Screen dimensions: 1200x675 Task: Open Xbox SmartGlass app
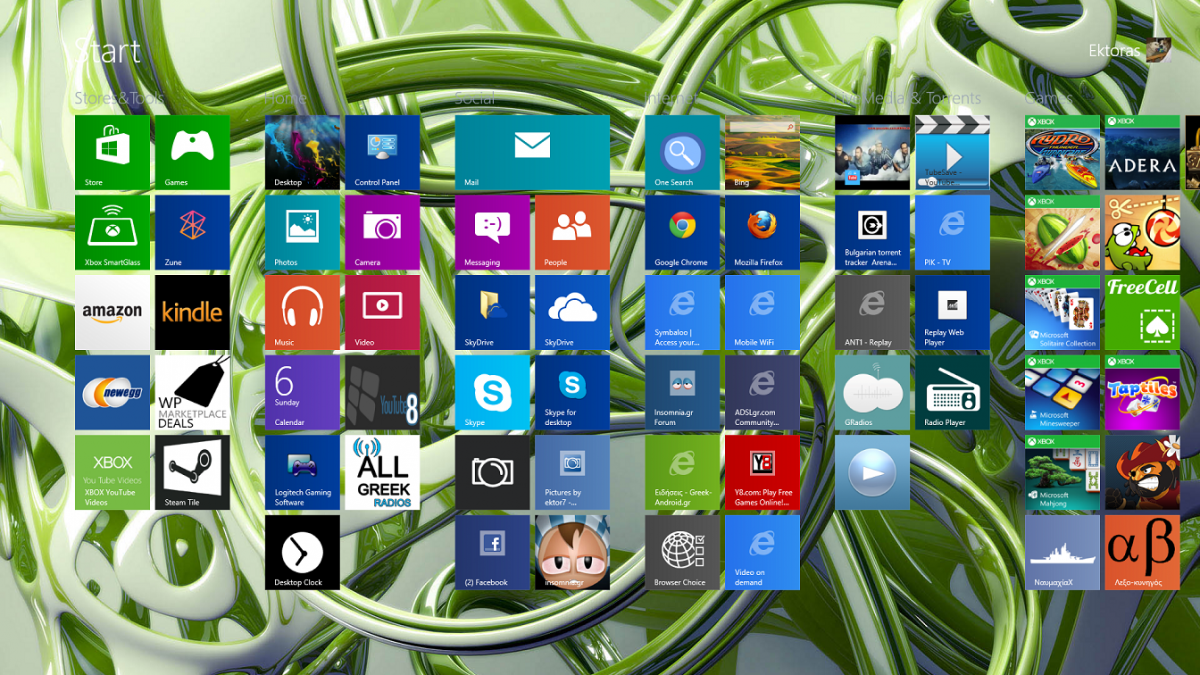click(x=112, y=232)
